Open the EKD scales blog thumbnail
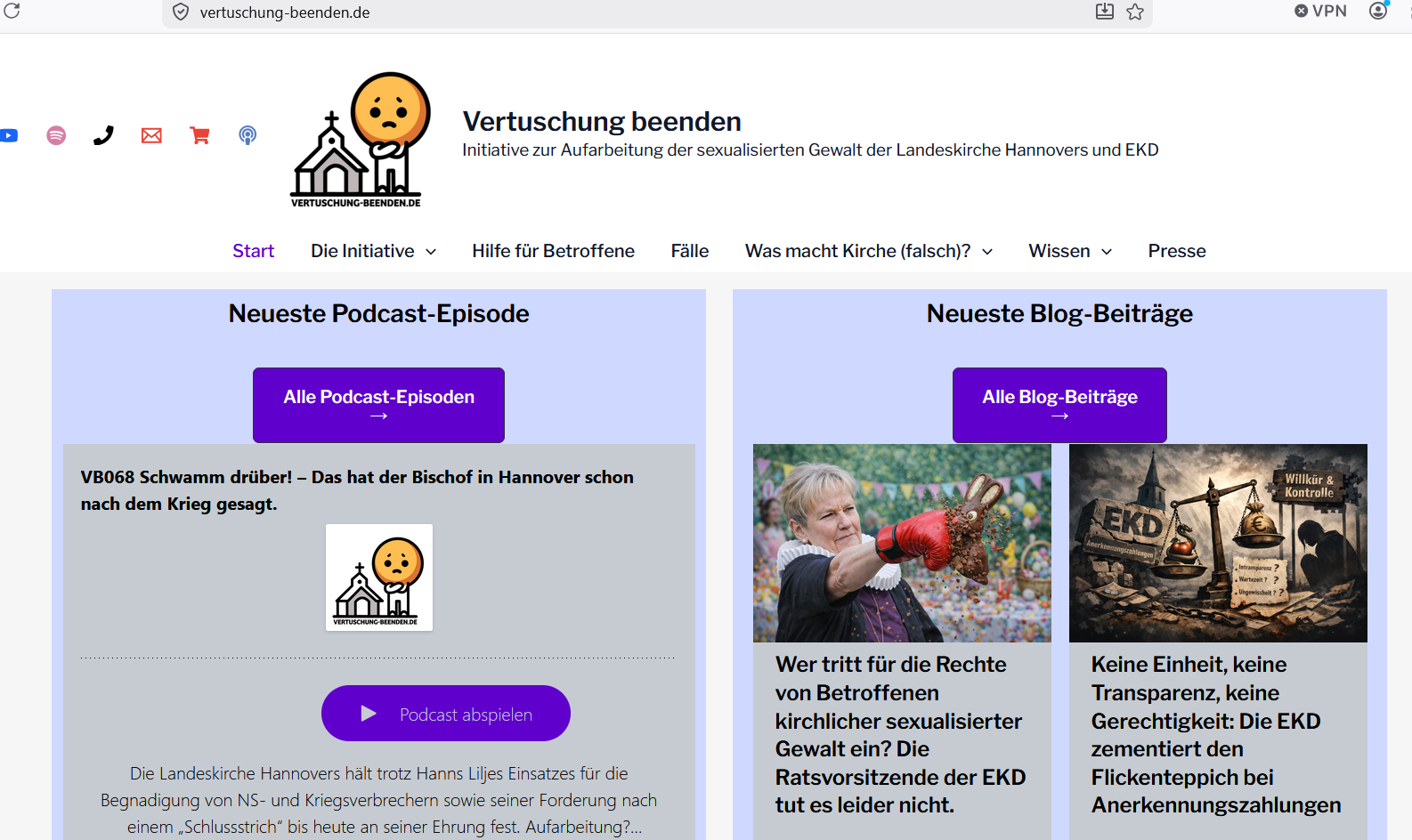 click(x=1217, y=543)
